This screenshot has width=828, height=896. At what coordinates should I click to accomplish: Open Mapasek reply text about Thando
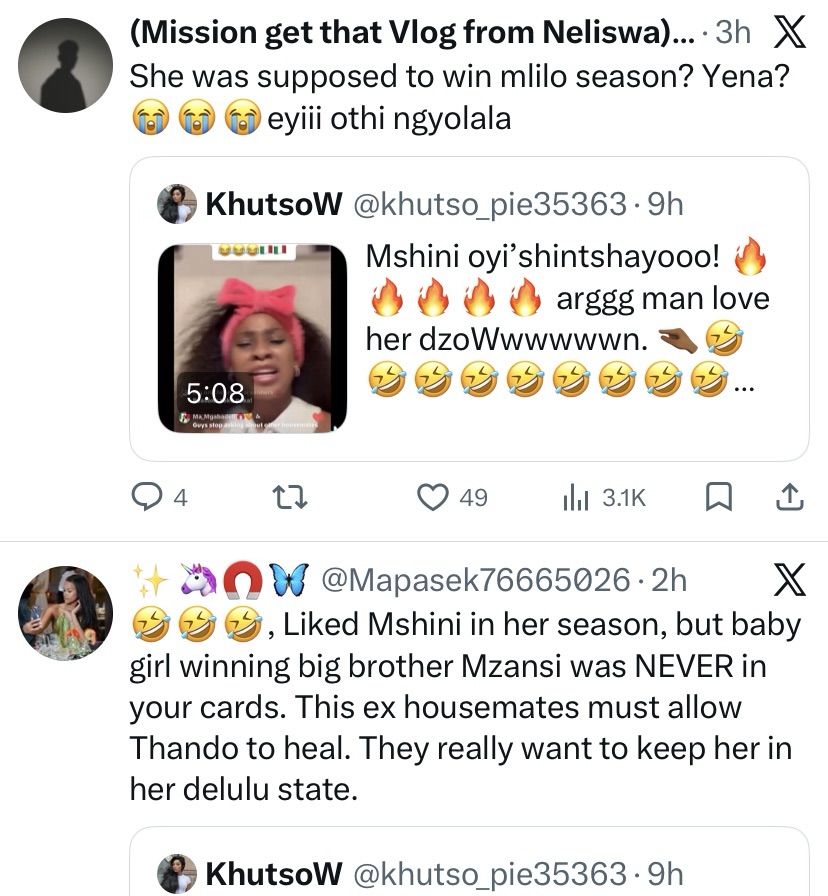[x=460, y=706]
